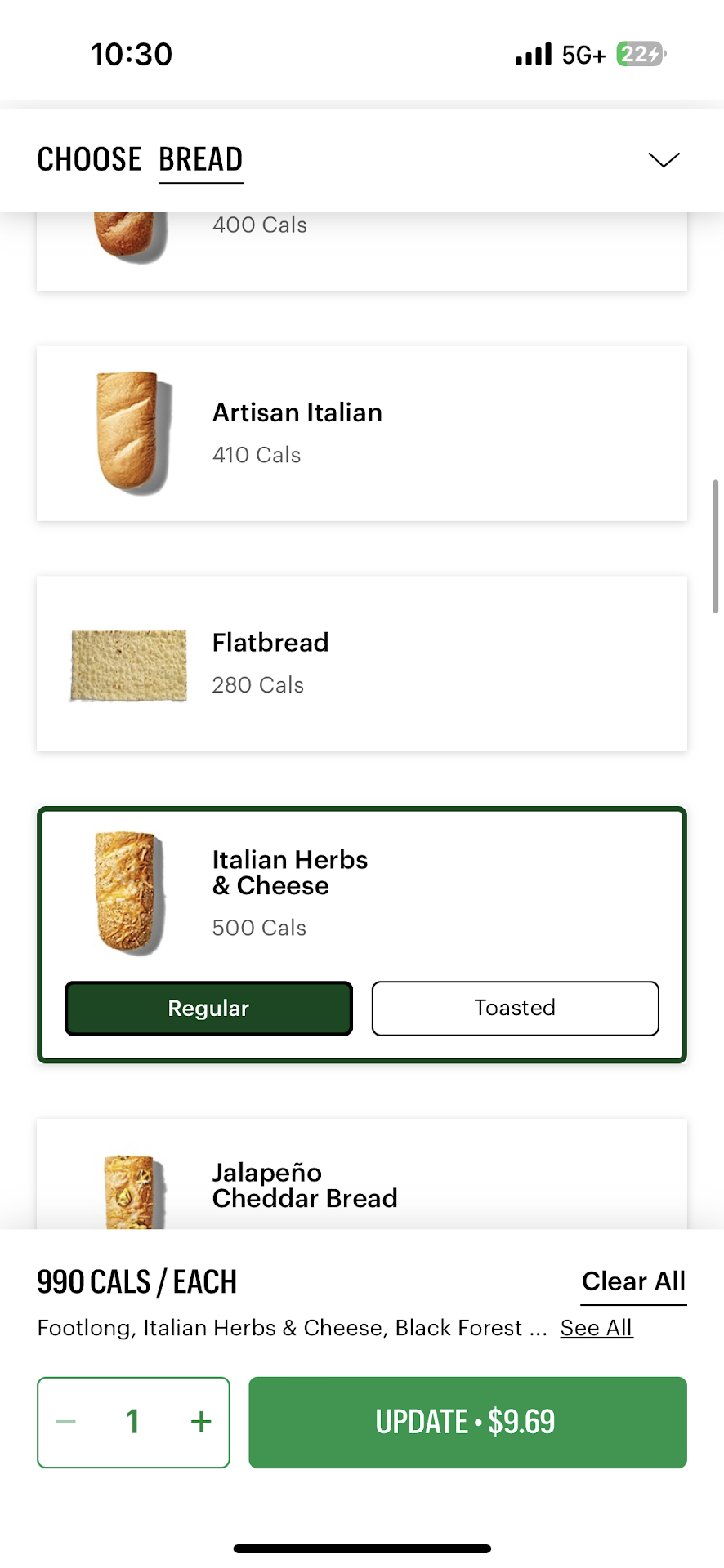Tap the cellular signal bars icon
Viewport: 724px width, 1568px height.
click(534, 55)
